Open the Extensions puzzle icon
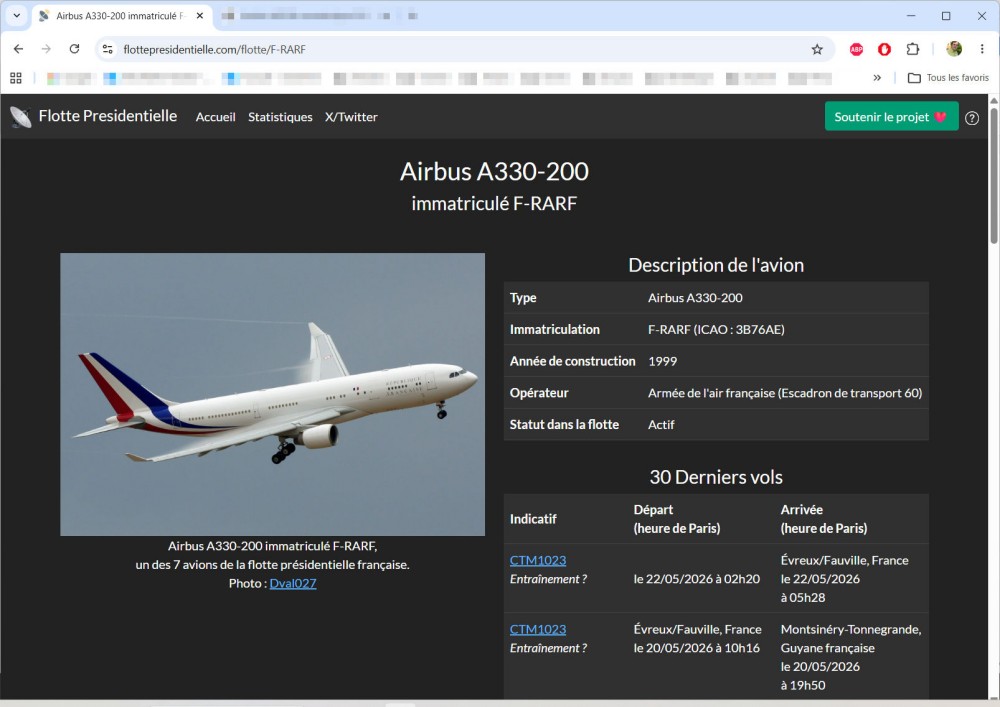Screen dimensions: 1000x707 (x=913, y=49)
